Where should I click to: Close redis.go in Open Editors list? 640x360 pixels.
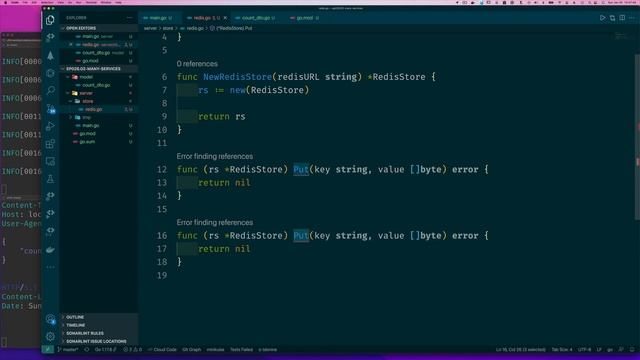point(71,44)
